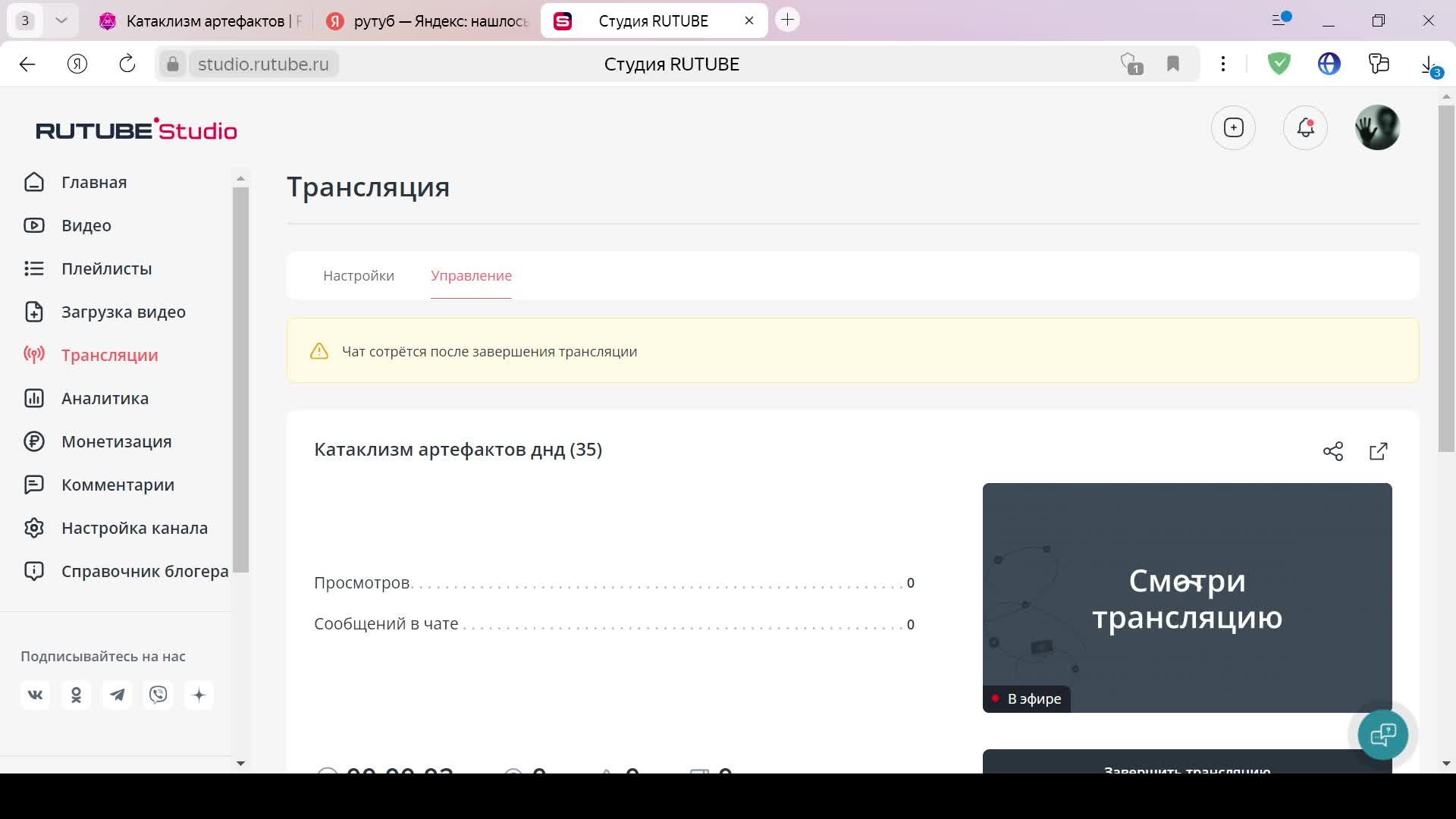Image resolution: width=1456 pixels, height=819 pixels.
Task: Open Монетизация in the sidebar
Action: click(x=116, y=441)
